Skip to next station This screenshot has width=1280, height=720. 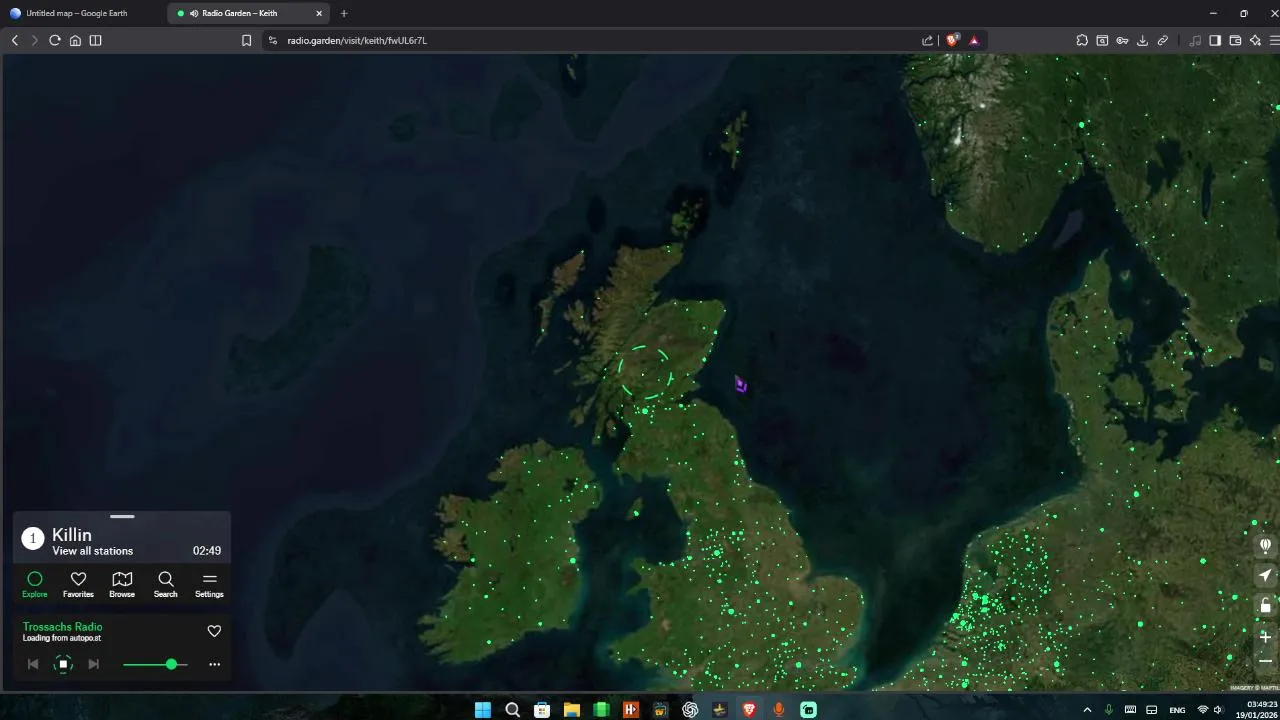pos(93,664)
